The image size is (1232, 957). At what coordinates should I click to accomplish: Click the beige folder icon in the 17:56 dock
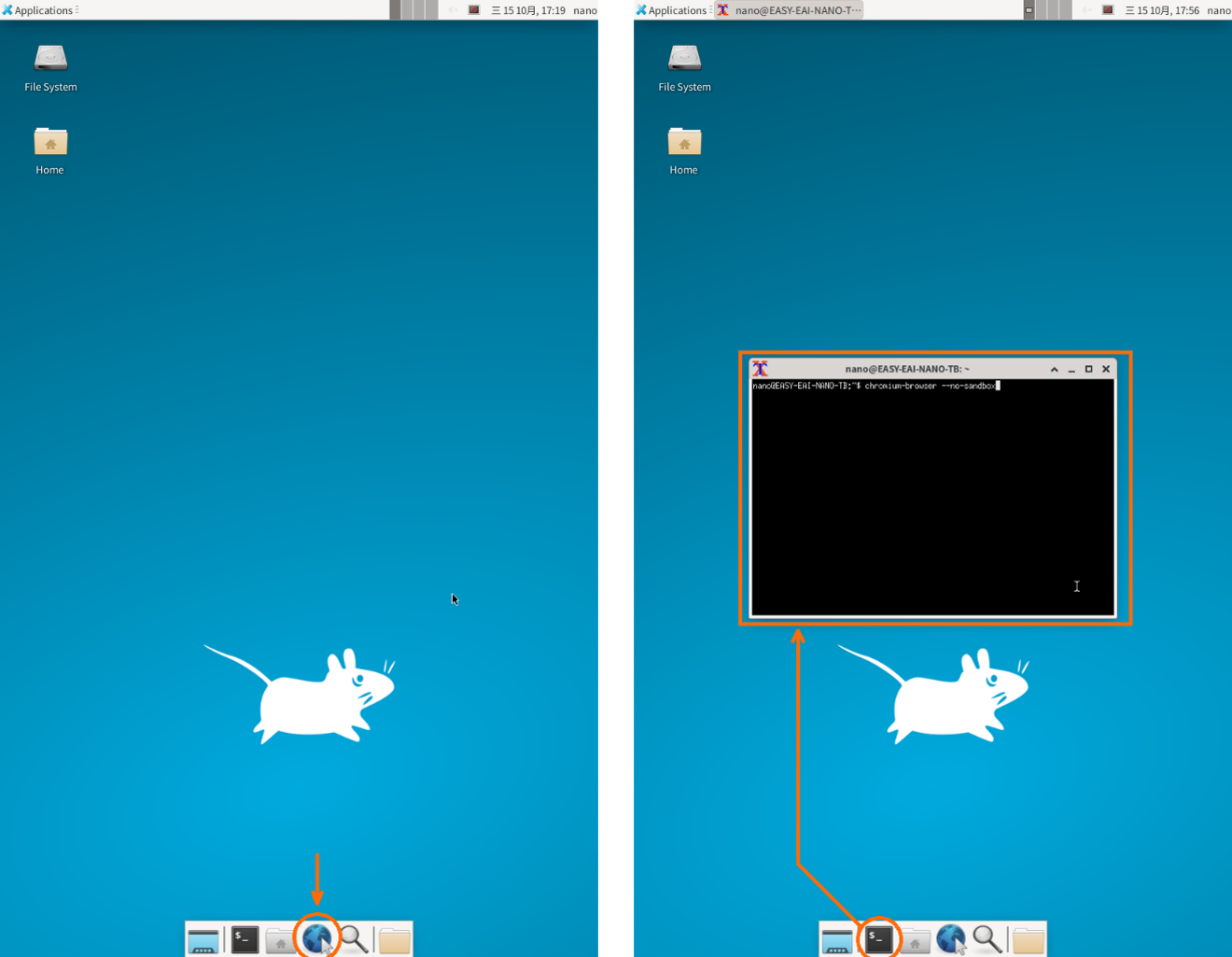coord(1029,940)
